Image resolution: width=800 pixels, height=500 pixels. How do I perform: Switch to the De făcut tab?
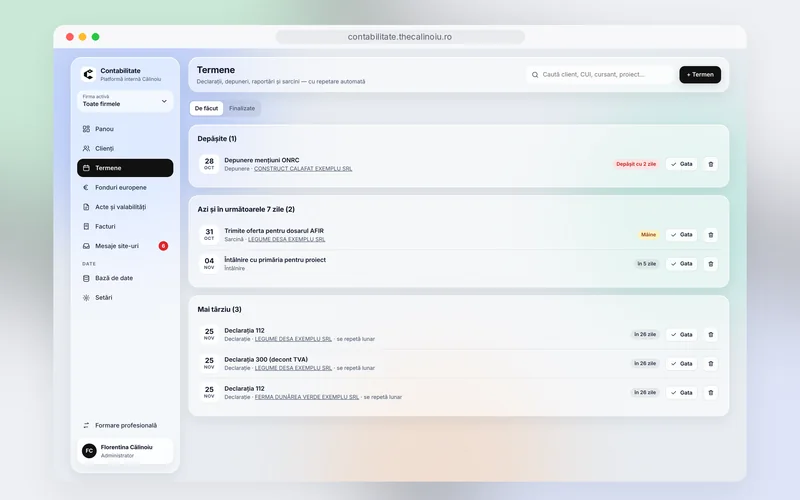(x=206, y=108)
